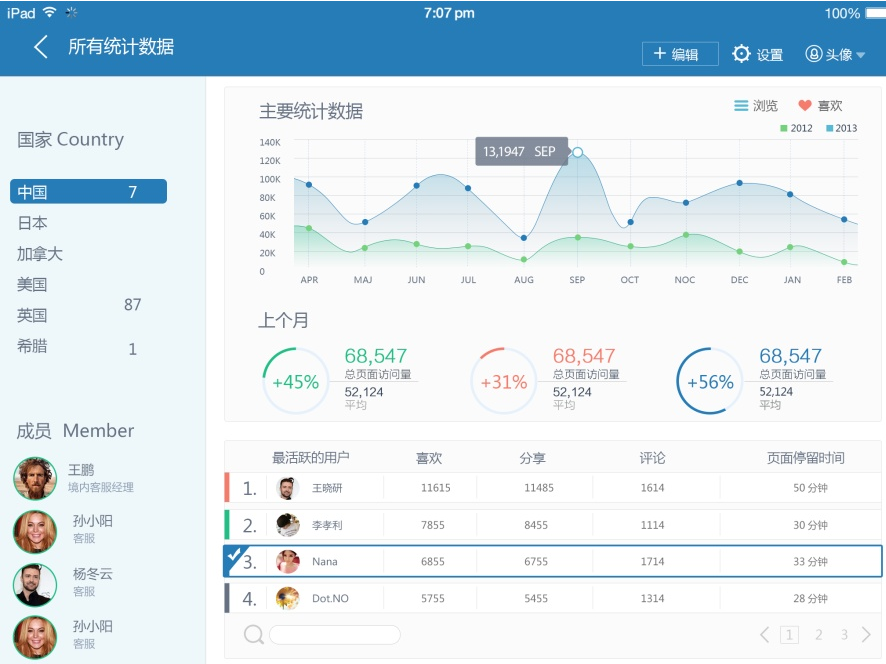Select 美国 in the country list

tap(31, 285)
